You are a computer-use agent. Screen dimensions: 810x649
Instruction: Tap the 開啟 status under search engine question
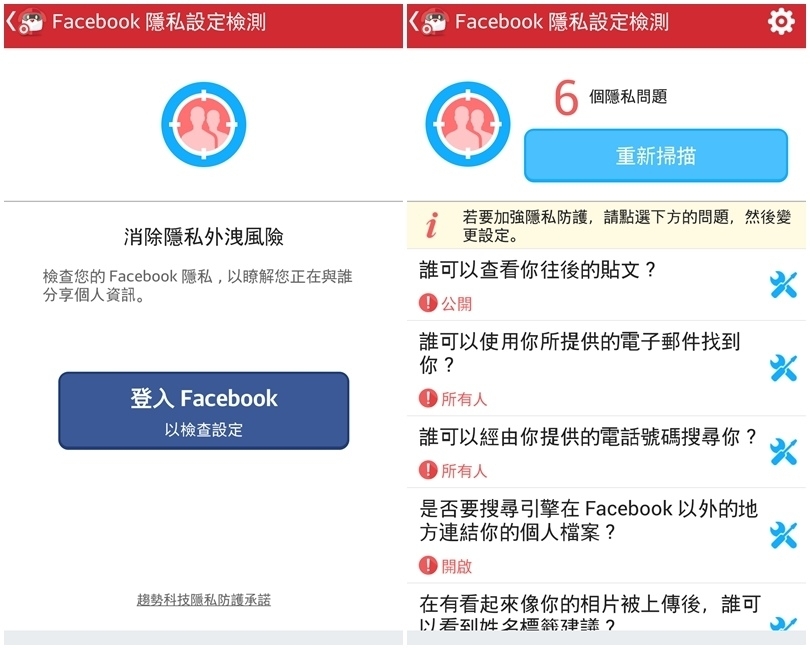(x=456, y=566)
